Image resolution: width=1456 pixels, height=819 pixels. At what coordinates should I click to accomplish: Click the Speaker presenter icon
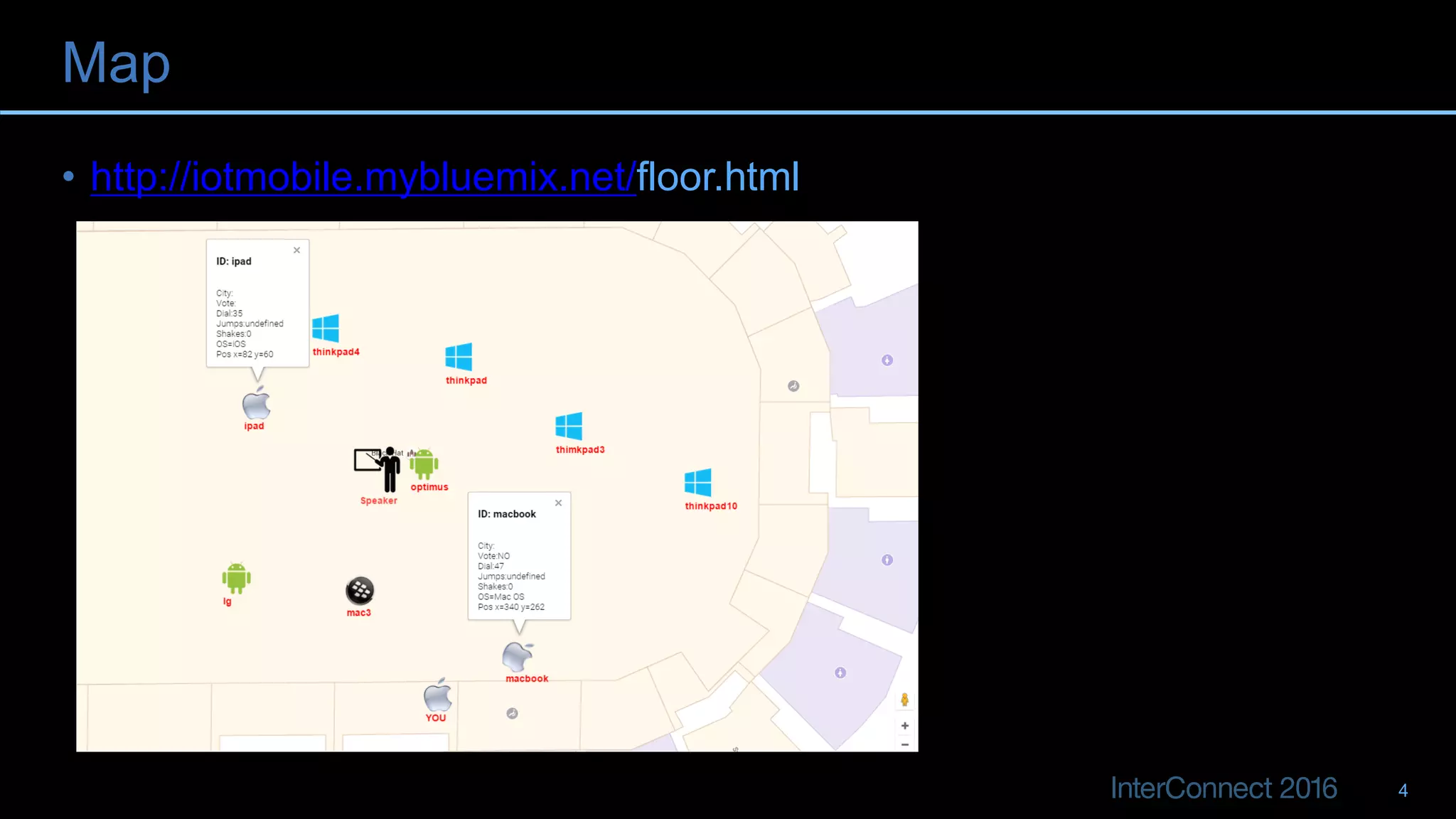click(378, 469)
